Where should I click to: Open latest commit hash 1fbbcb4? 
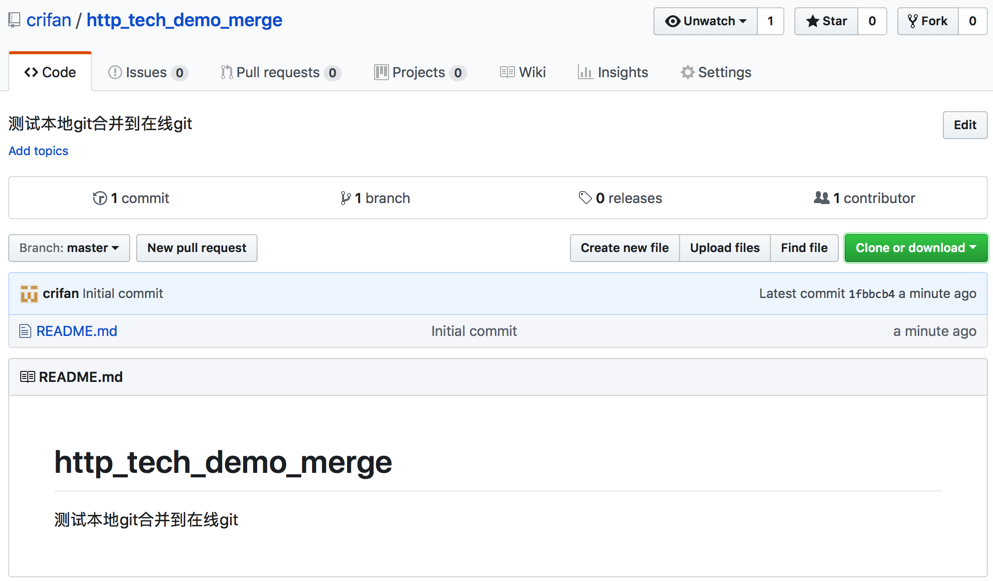tap(871, 294)
